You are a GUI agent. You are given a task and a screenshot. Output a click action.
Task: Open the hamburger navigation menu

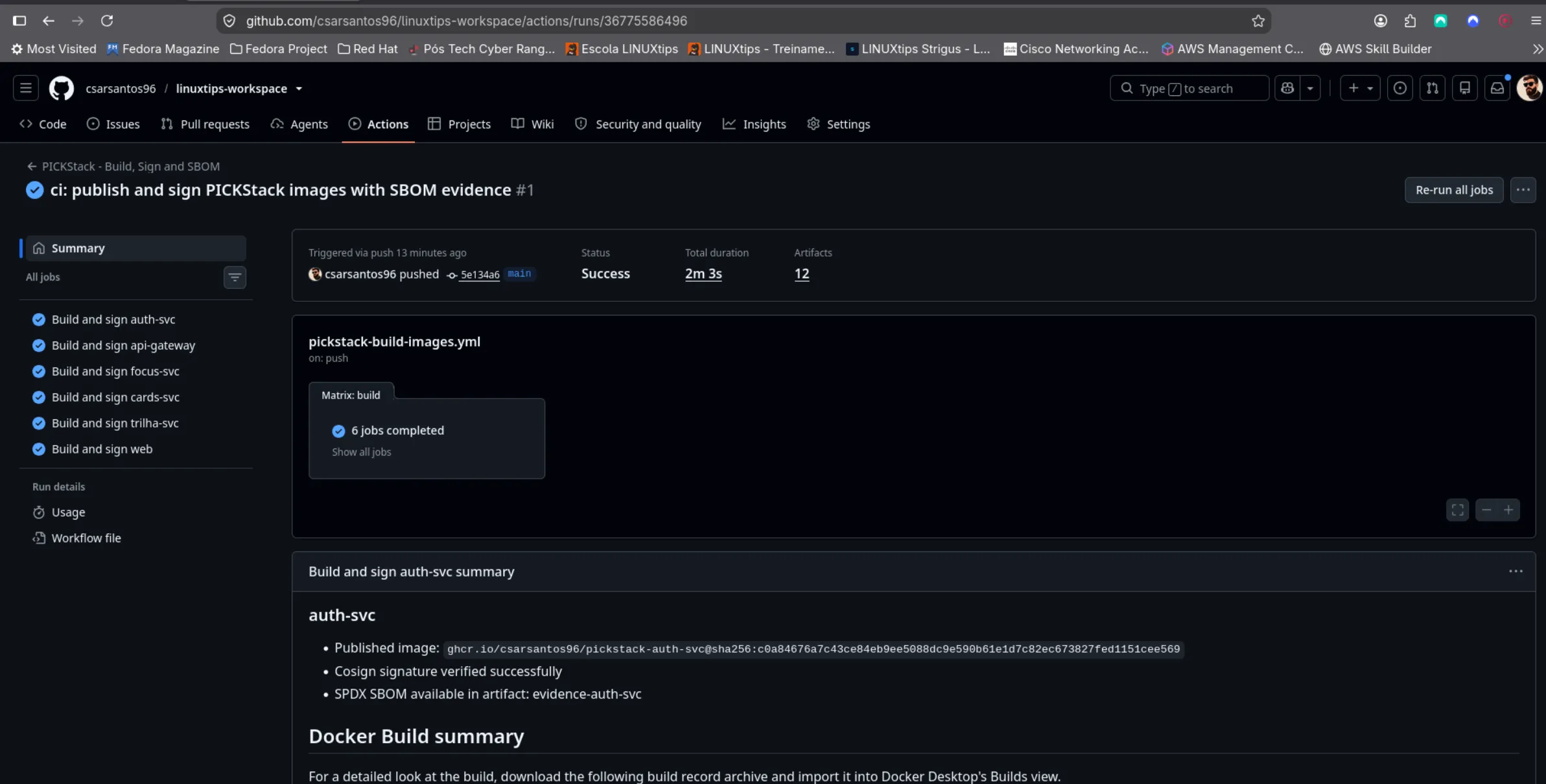26,88
